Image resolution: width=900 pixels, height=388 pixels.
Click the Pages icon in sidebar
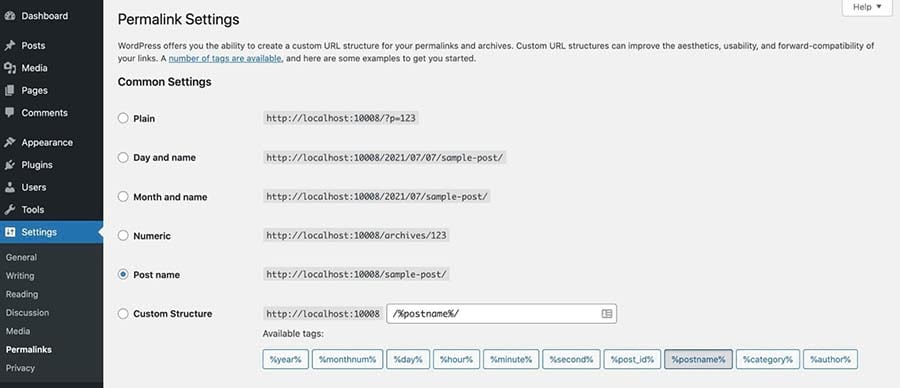tap(9, 90)
